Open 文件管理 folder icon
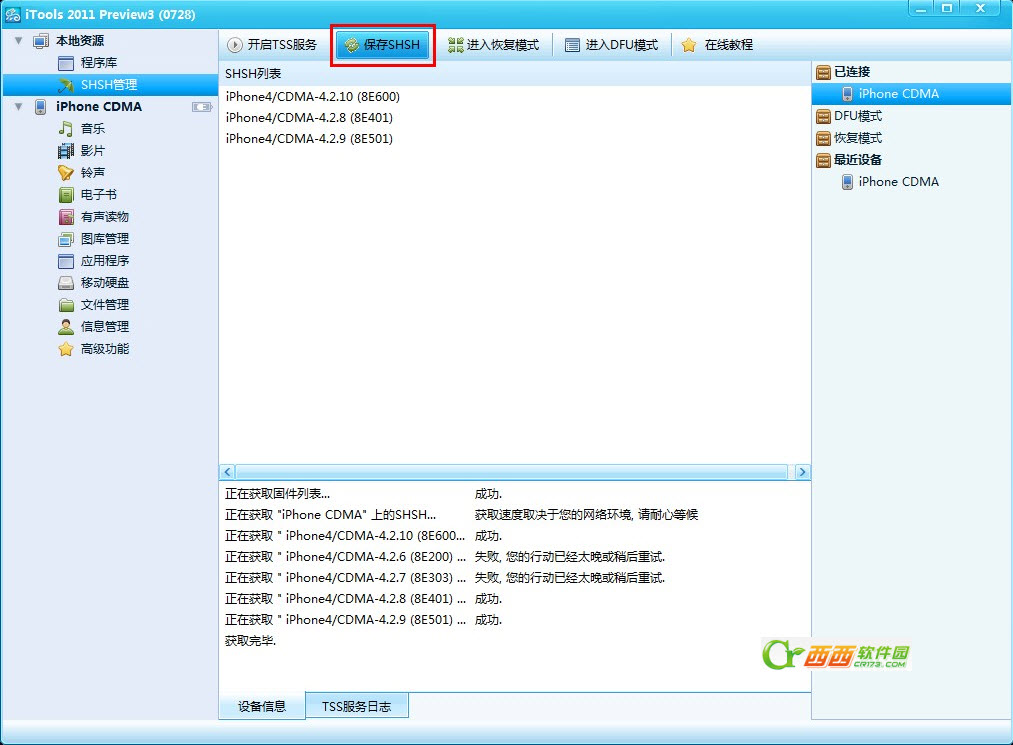Viewport: 1013px width, 745px height. (66, 305)
